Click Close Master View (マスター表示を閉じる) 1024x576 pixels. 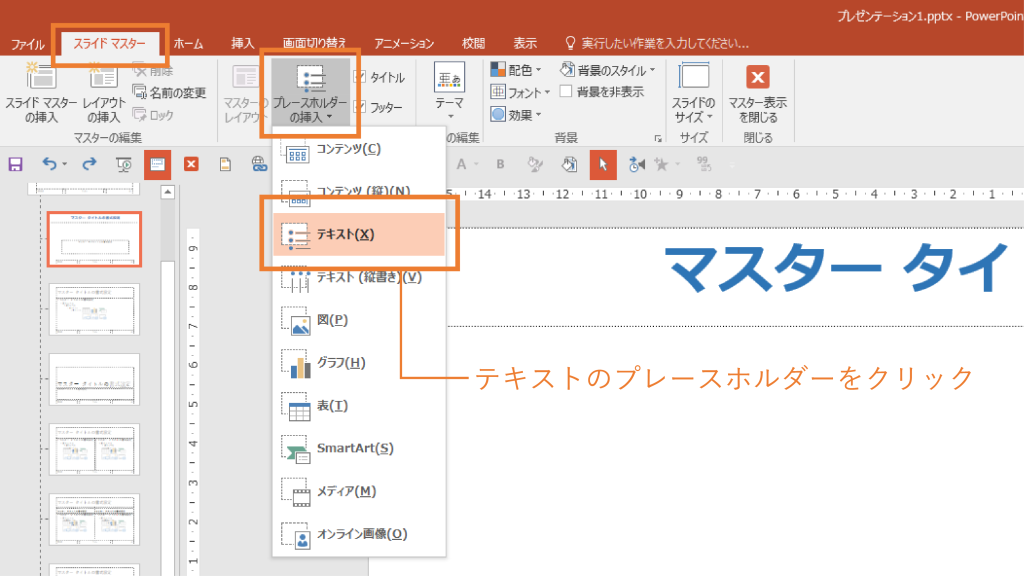click(x=758, y=93)
